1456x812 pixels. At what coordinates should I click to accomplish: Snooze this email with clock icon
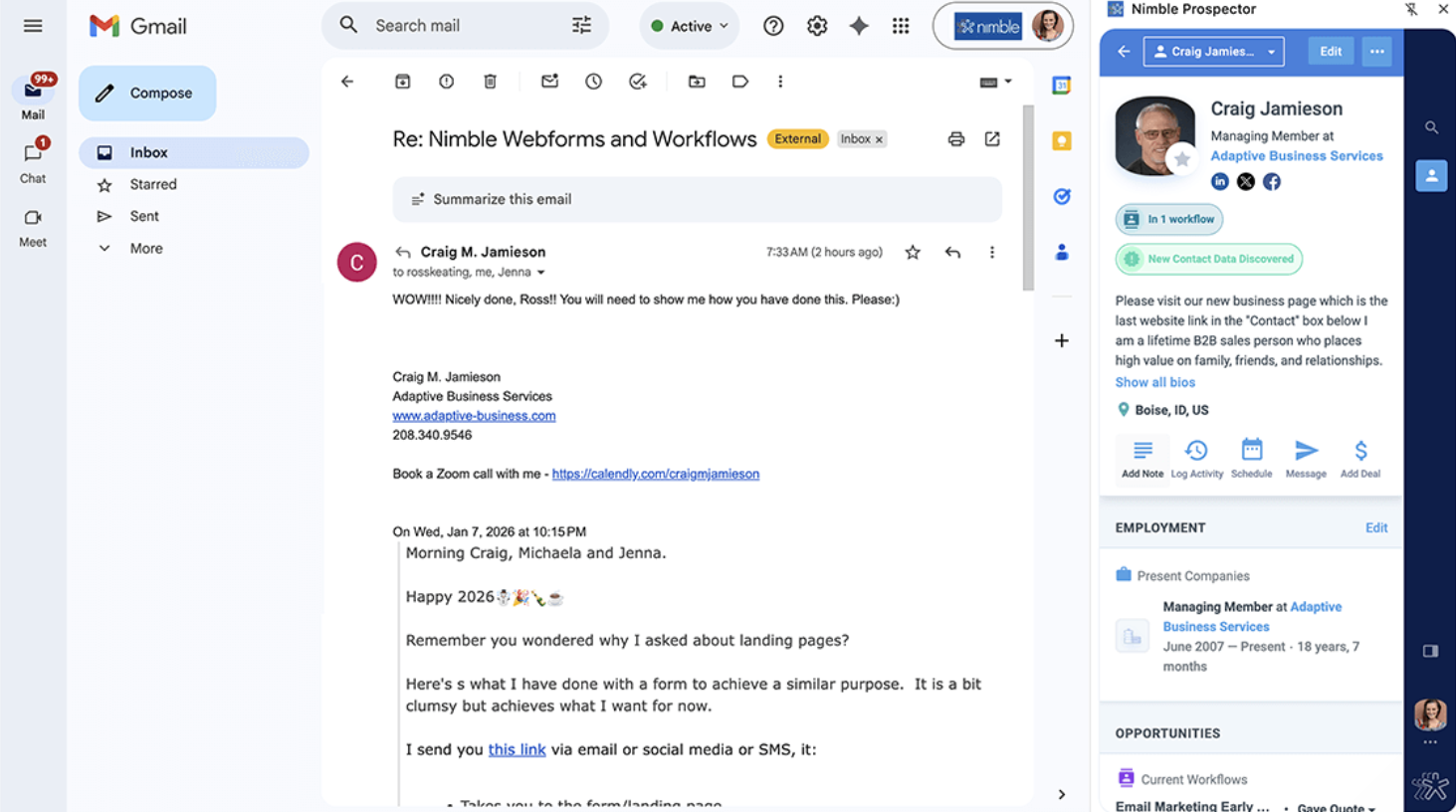[x=594, y=82]
